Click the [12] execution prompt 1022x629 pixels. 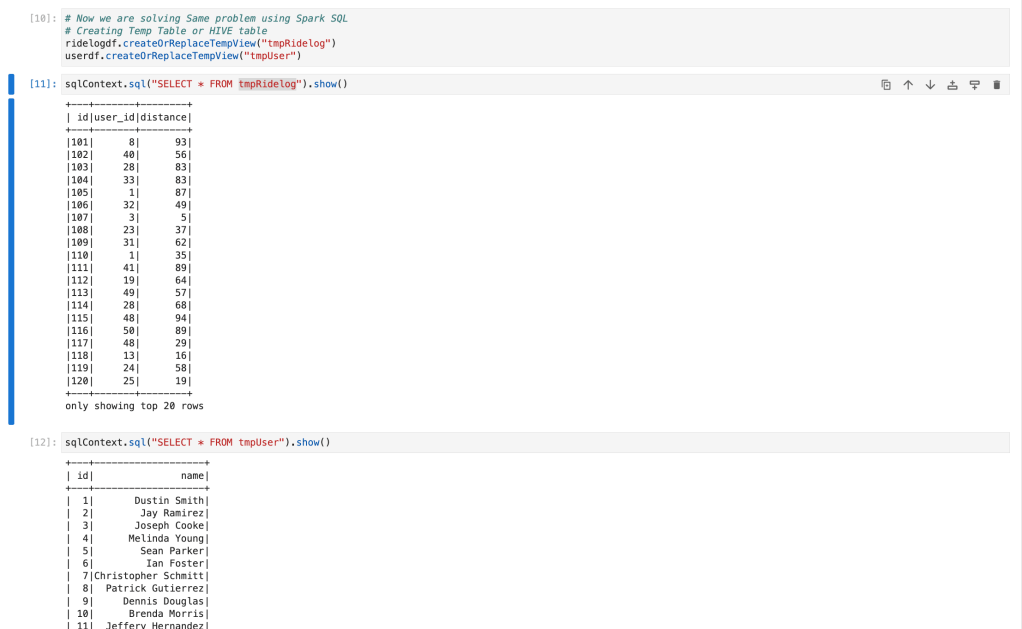pos(43,442)
